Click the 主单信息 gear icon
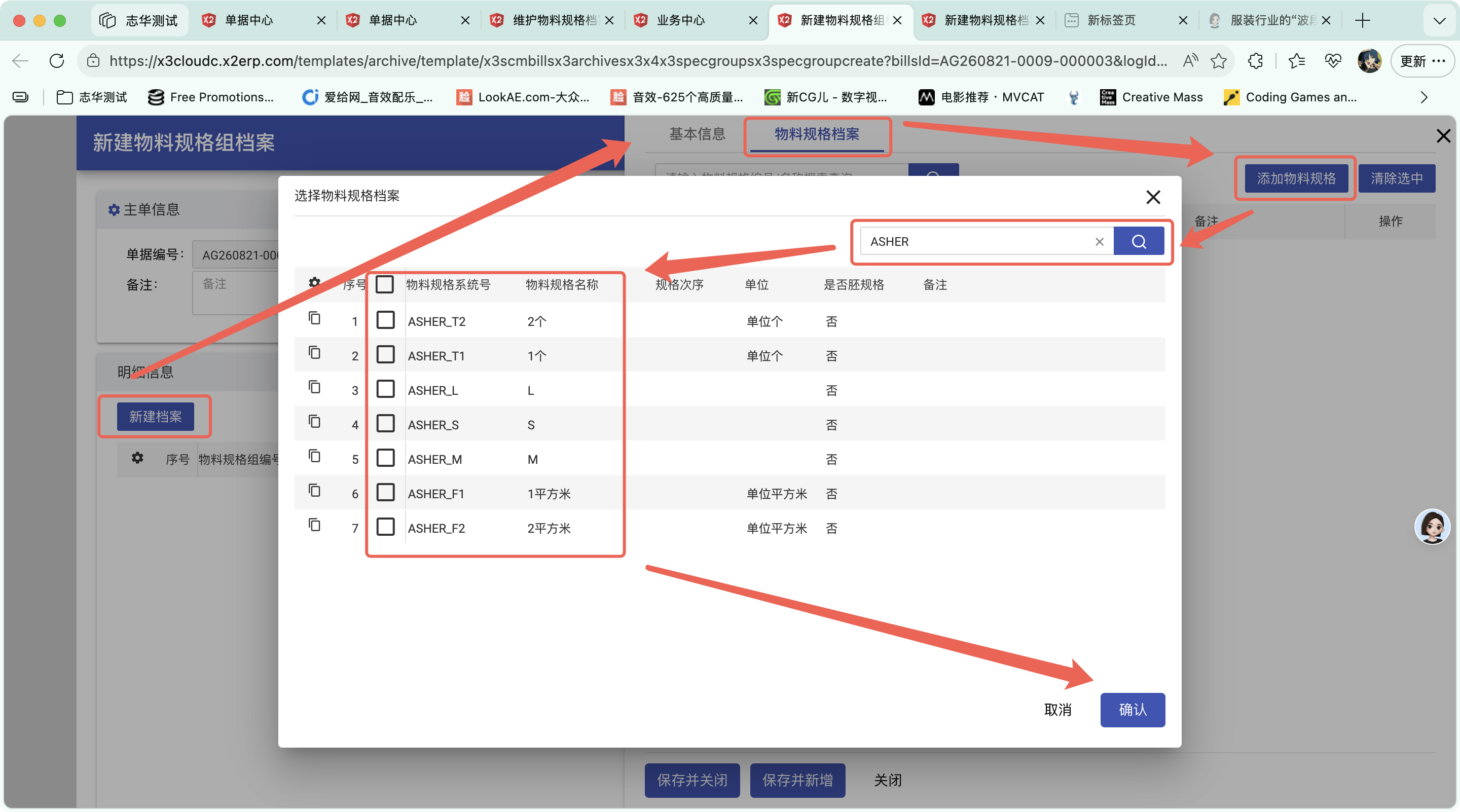 coord(114,210)
